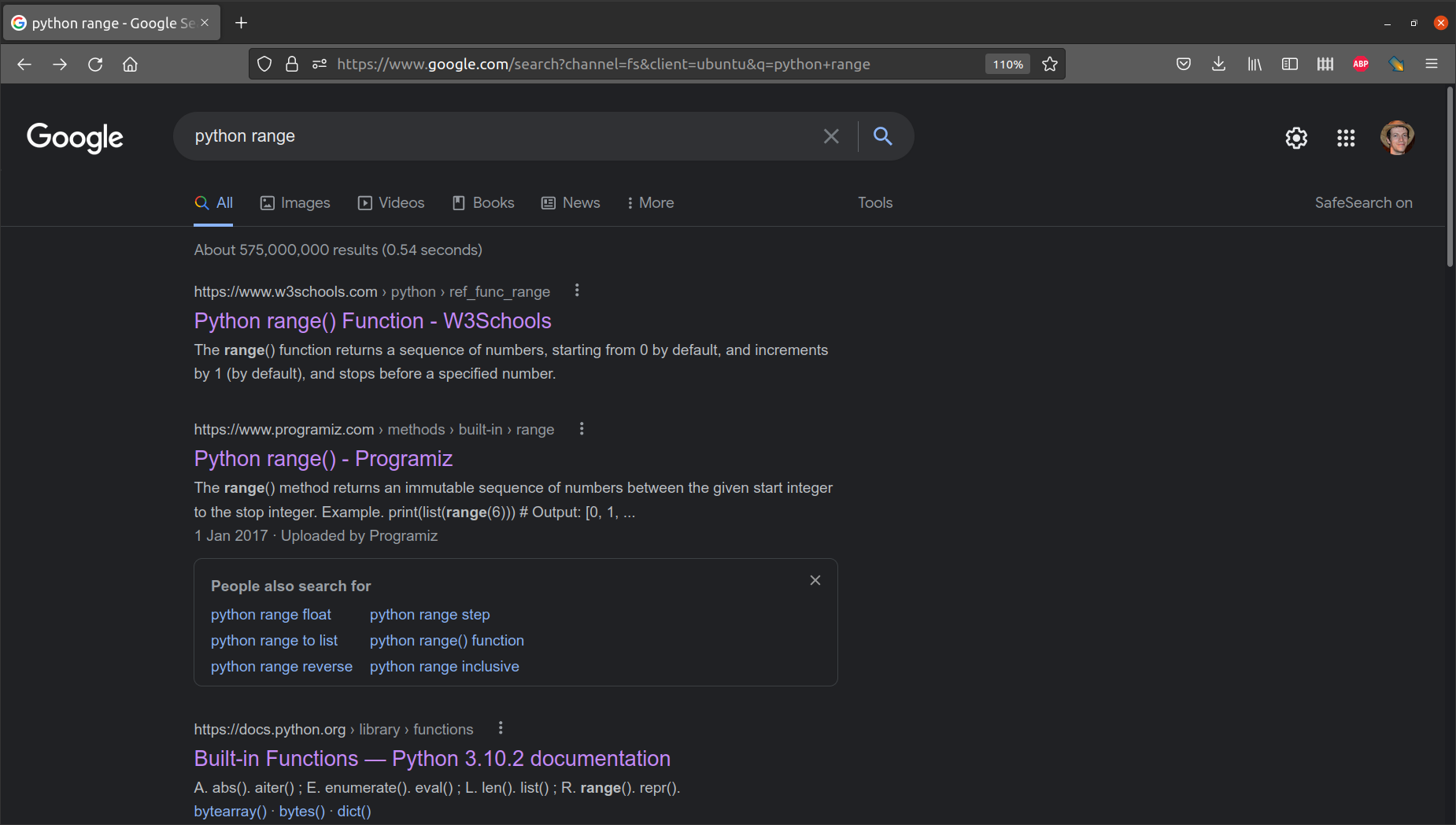1456x825 pixels.
Task: Click the About 575,000,000 results text
Action: [x=338, y=250]
